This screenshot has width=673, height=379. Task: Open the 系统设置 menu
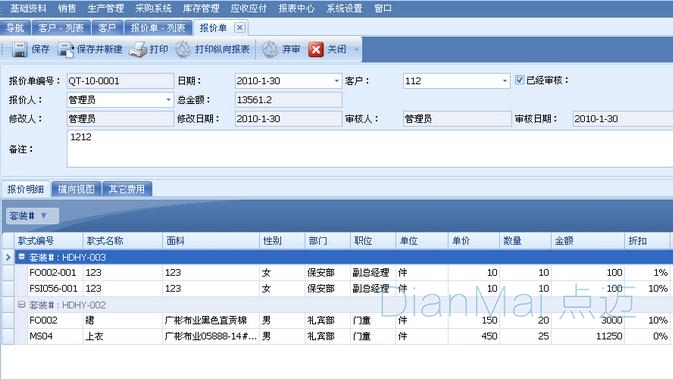coord(344,8)
